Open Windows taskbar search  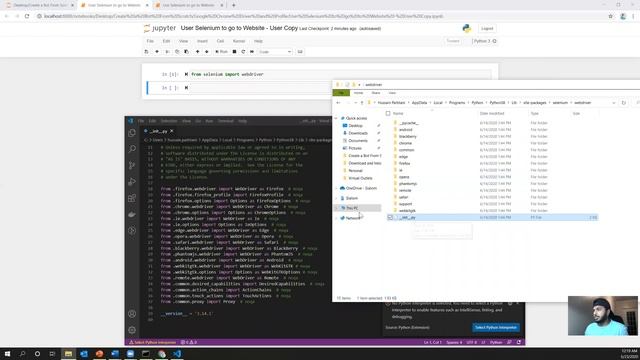coord(22,354)
